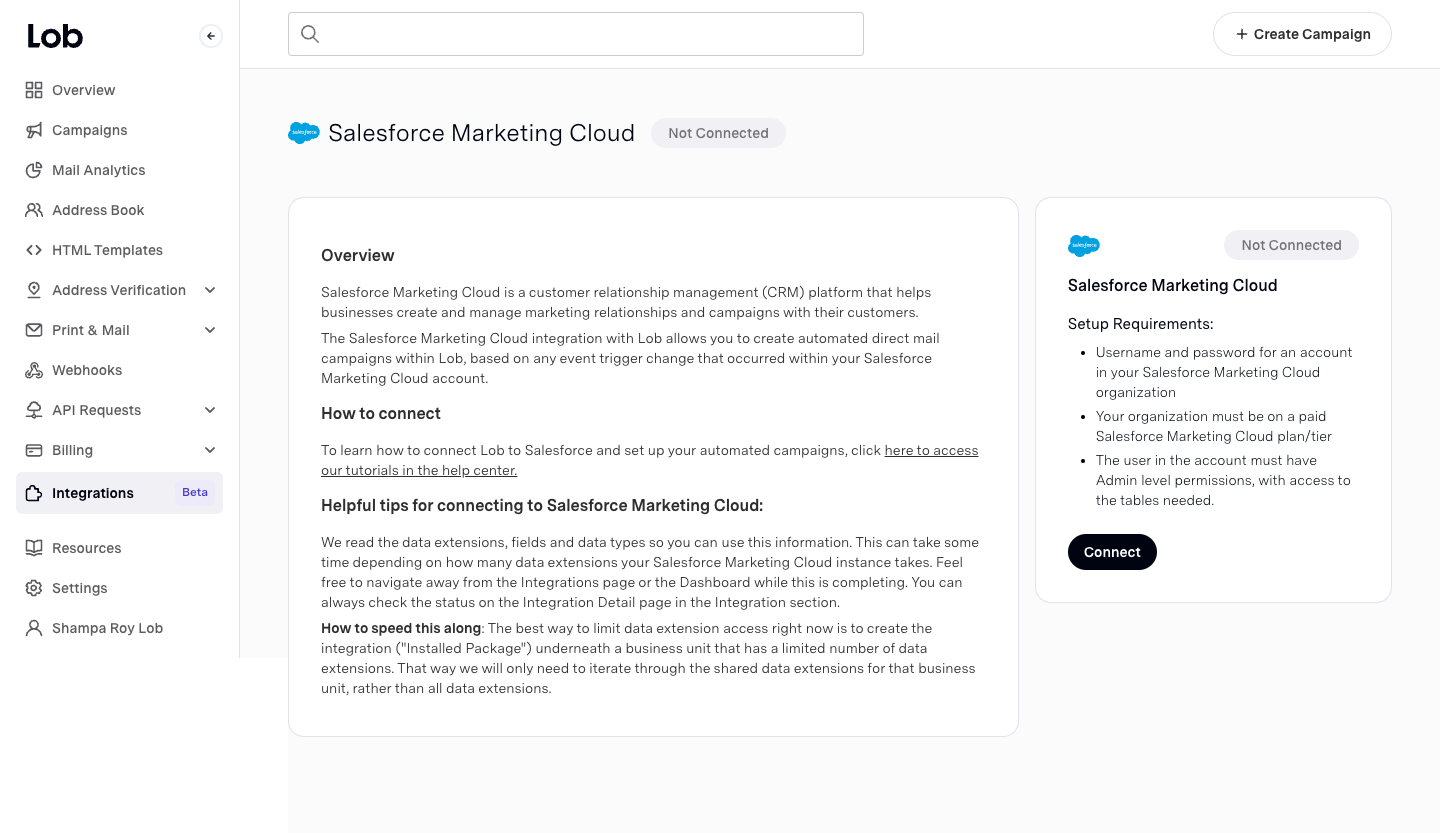Click the 'paid Salesforce Marketing Cloud plan' bullet
The width and height of the screenshot is (1440, 833).
pos(1214,426)
